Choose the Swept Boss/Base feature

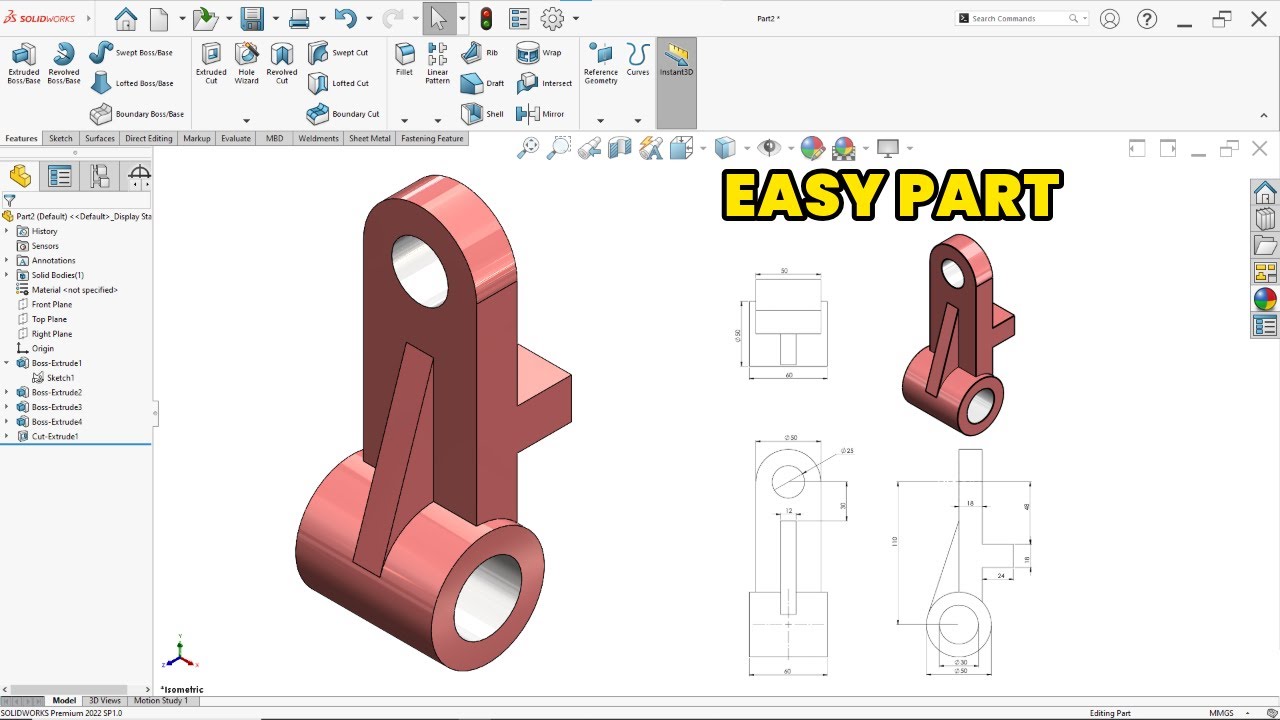(x=131, y=52)
